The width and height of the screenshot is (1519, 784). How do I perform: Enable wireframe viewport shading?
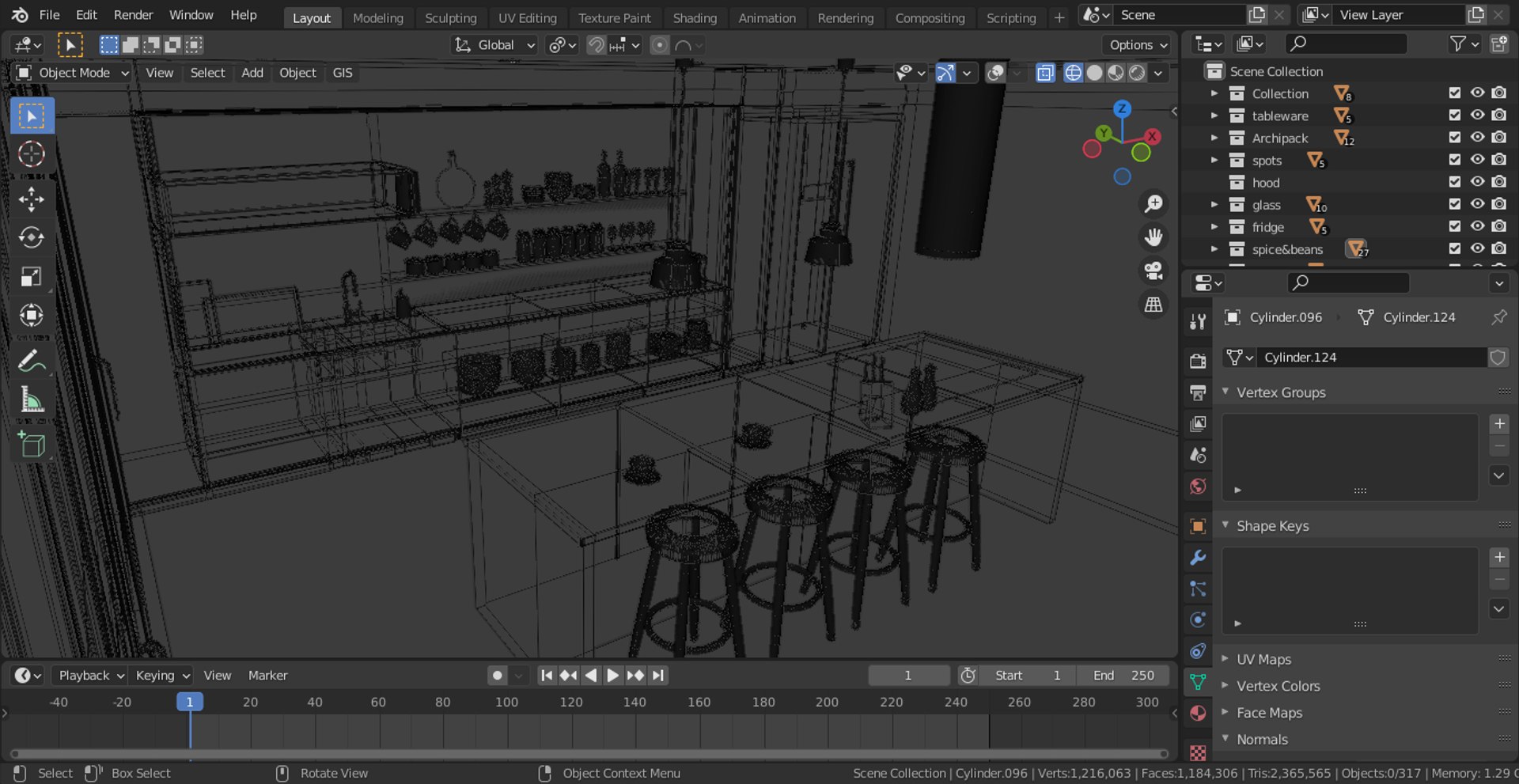pyautogui.click(x=1073, y=73)
